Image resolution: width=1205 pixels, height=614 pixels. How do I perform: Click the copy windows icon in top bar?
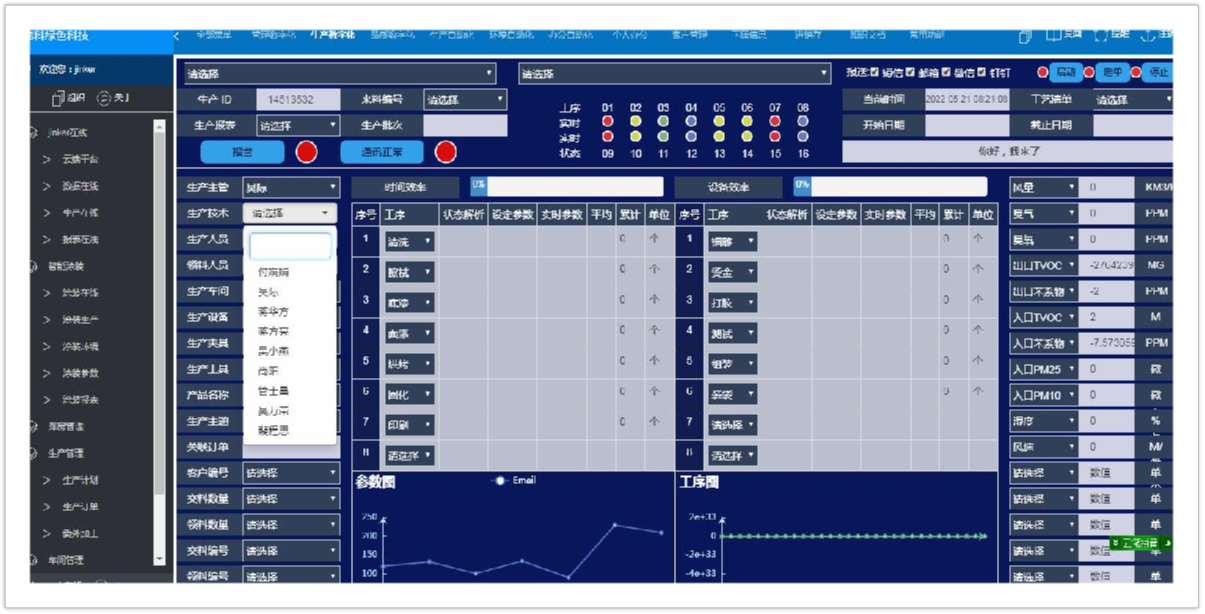[1025, 36]
